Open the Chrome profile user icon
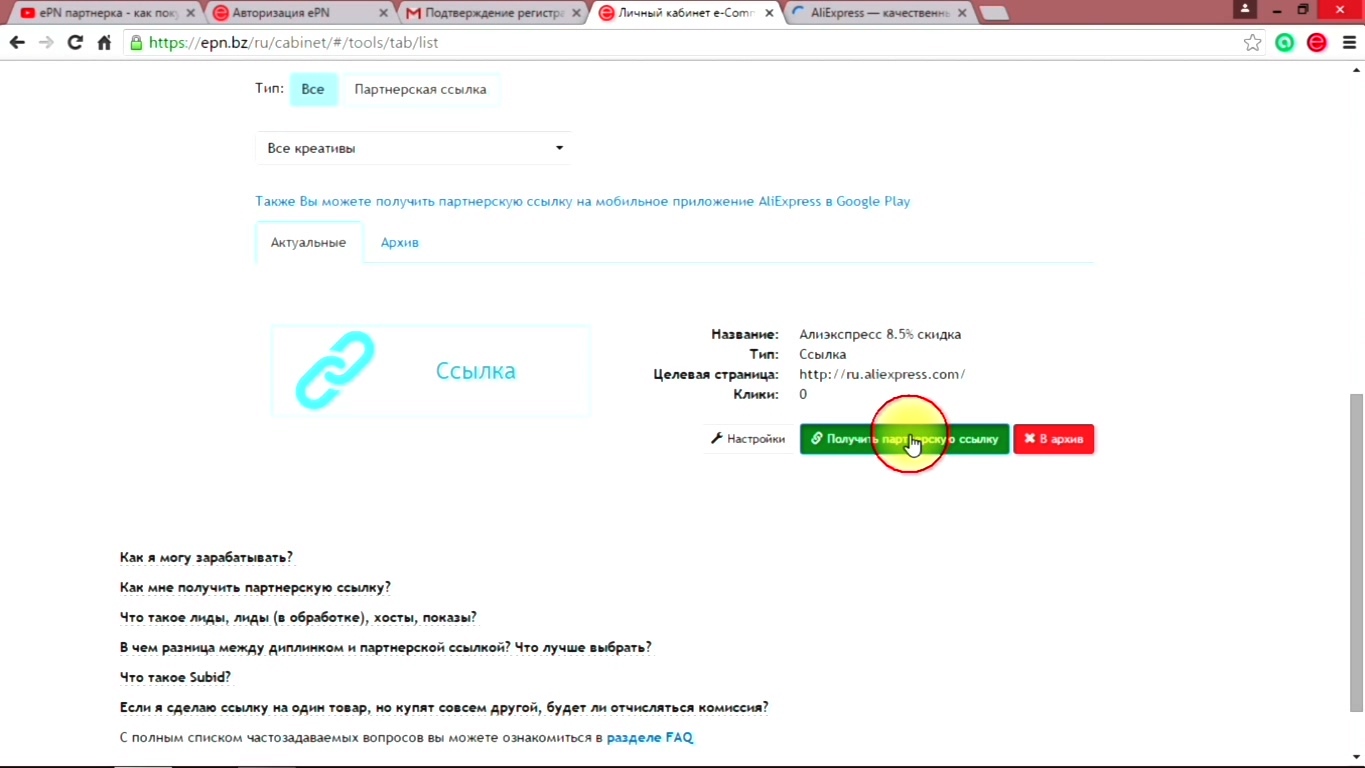The height and width of the screenshot is (768, 1365). [x=1245, y=9]
